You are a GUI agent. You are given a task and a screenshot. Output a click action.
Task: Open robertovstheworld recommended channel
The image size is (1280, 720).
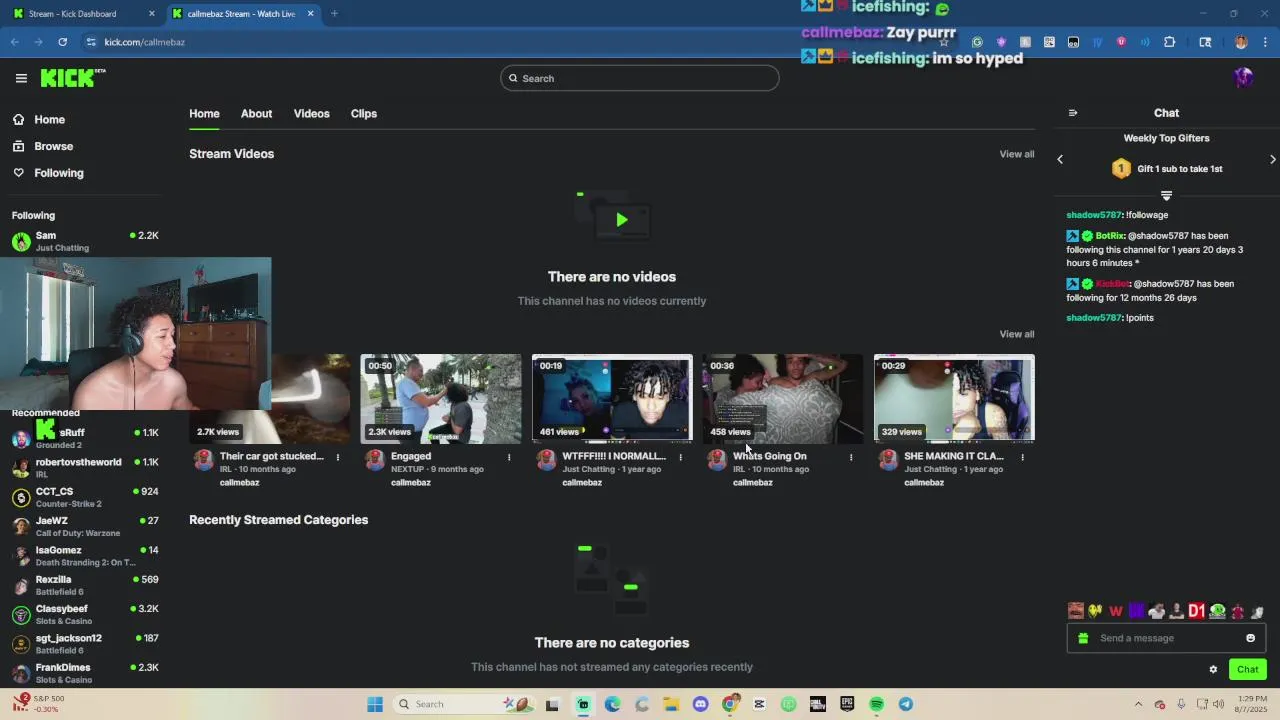pos(85,467)
